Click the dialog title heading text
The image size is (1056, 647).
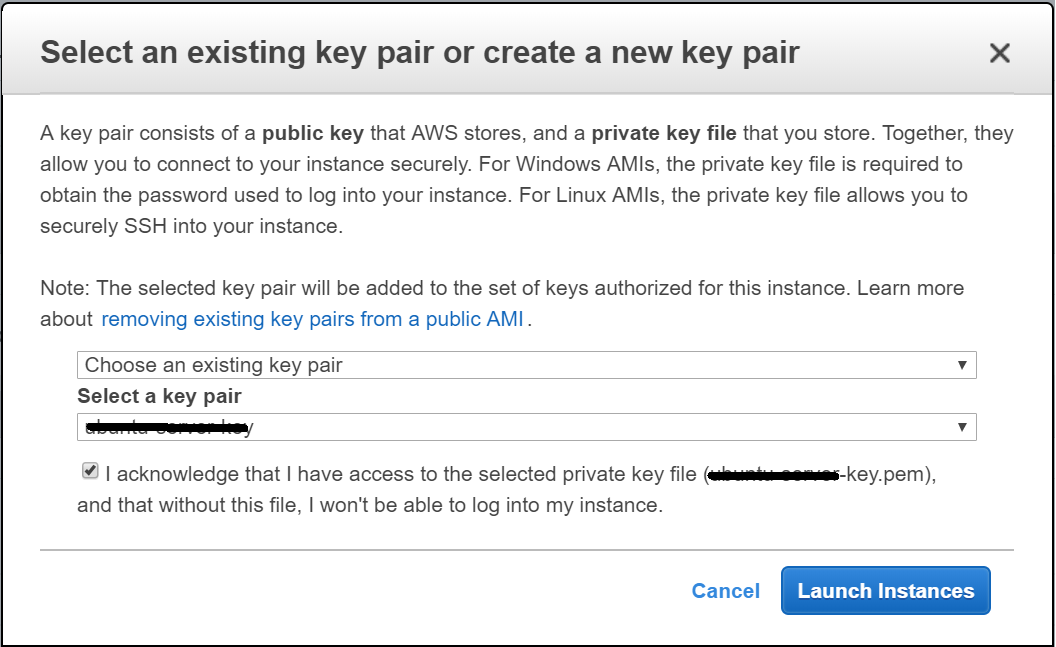(x=420, y=53)
